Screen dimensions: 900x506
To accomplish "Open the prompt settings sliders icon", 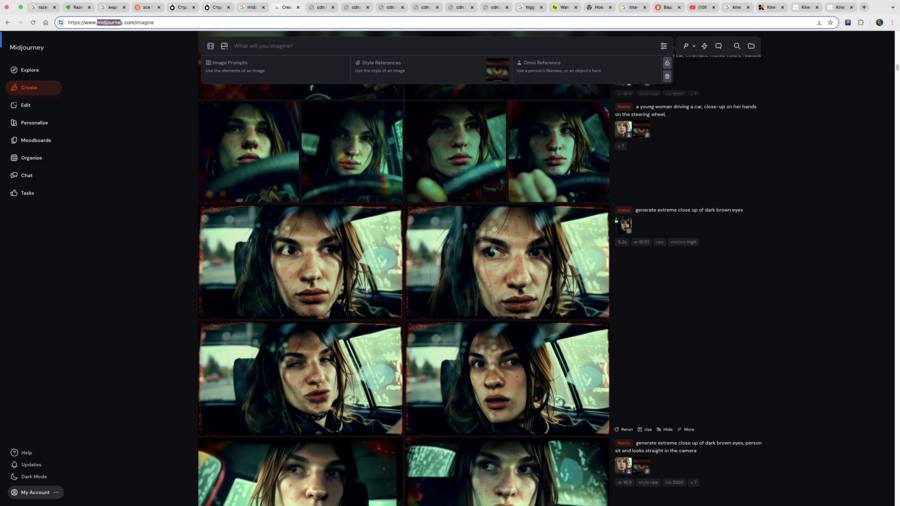I will click(663, 46).
